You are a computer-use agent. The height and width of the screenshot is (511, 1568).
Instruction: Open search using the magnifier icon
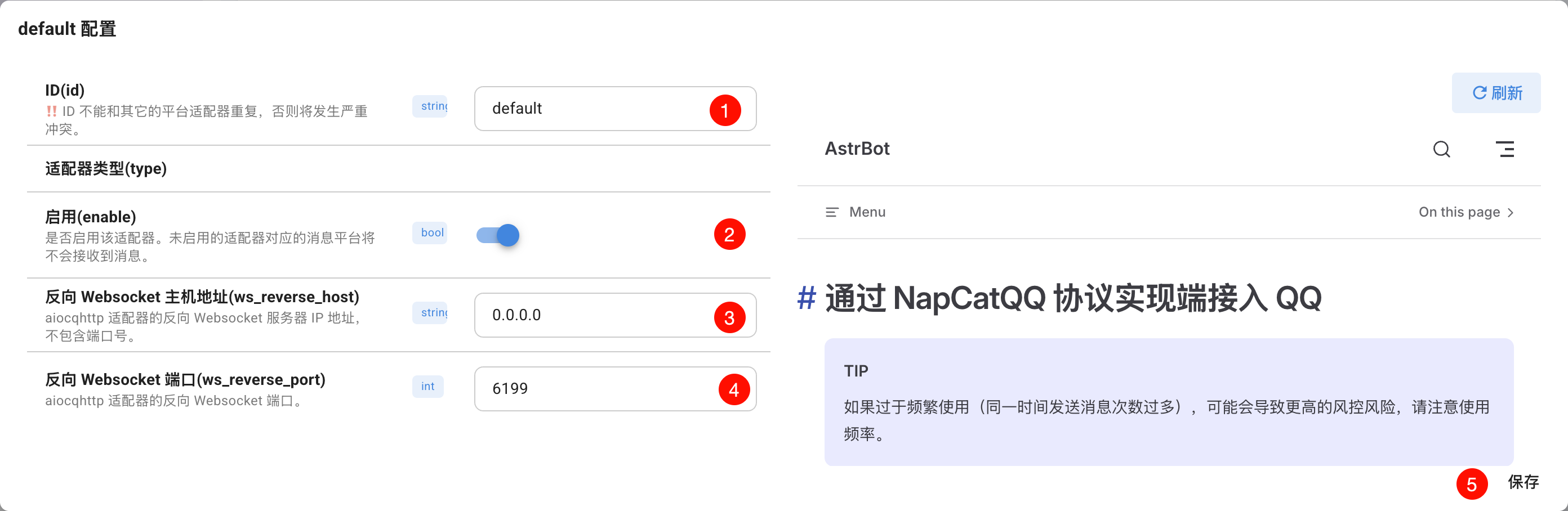(1441, 149)
